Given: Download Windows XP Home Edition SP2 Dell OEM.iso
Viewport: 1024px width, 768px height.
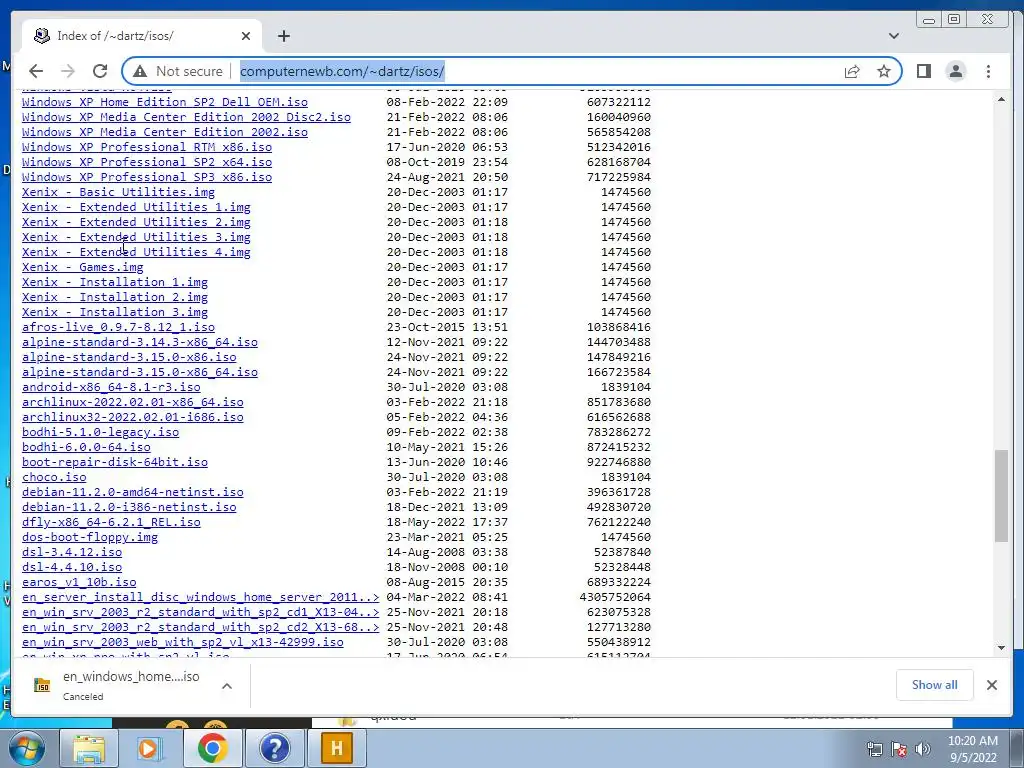Looking at the screenshot, I should coord(165,102).
